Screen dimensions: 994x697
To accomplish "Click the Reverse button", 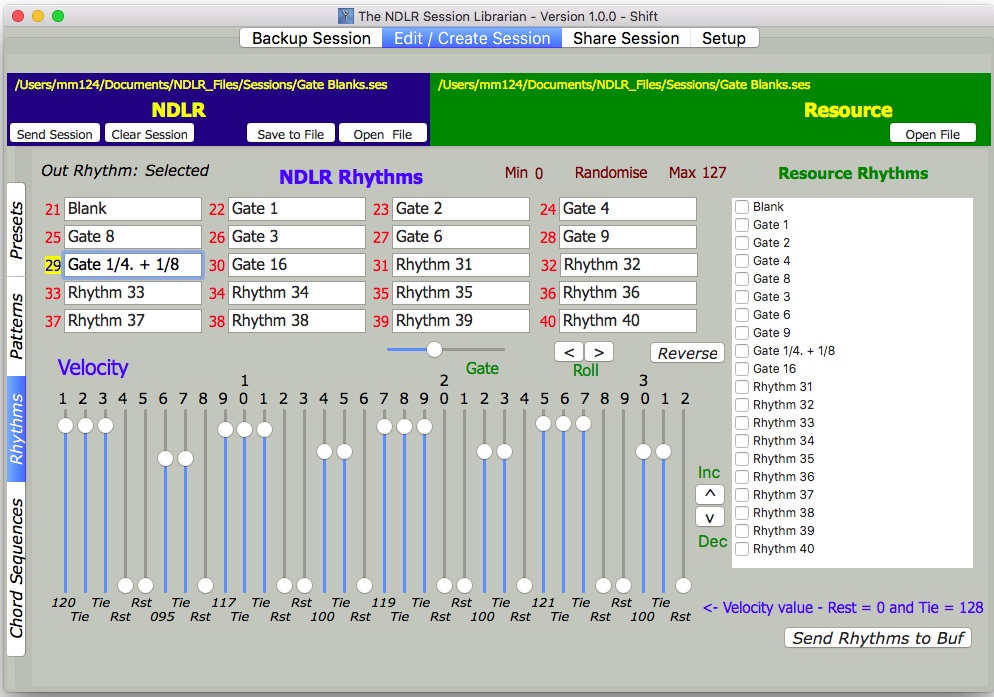I will pyautogui.click(x=687, y=353).
